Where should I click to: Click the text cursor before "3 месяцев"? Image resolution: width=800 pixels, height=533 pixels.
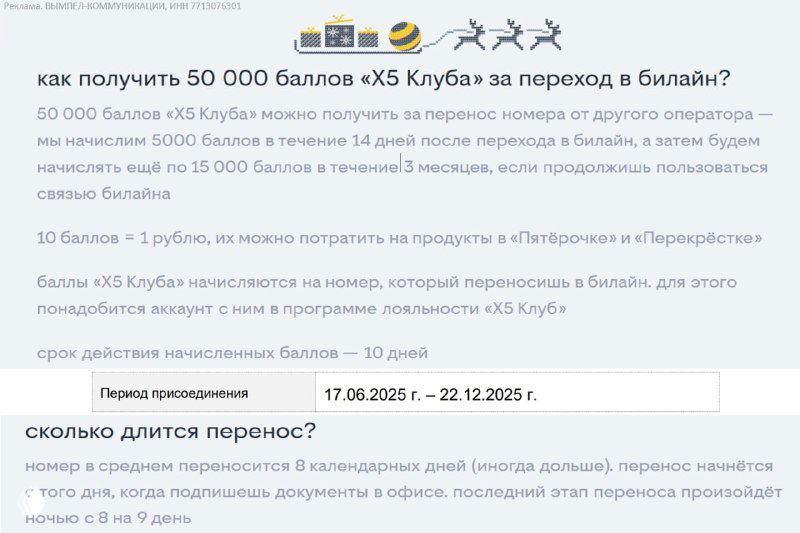click(401, 166)
